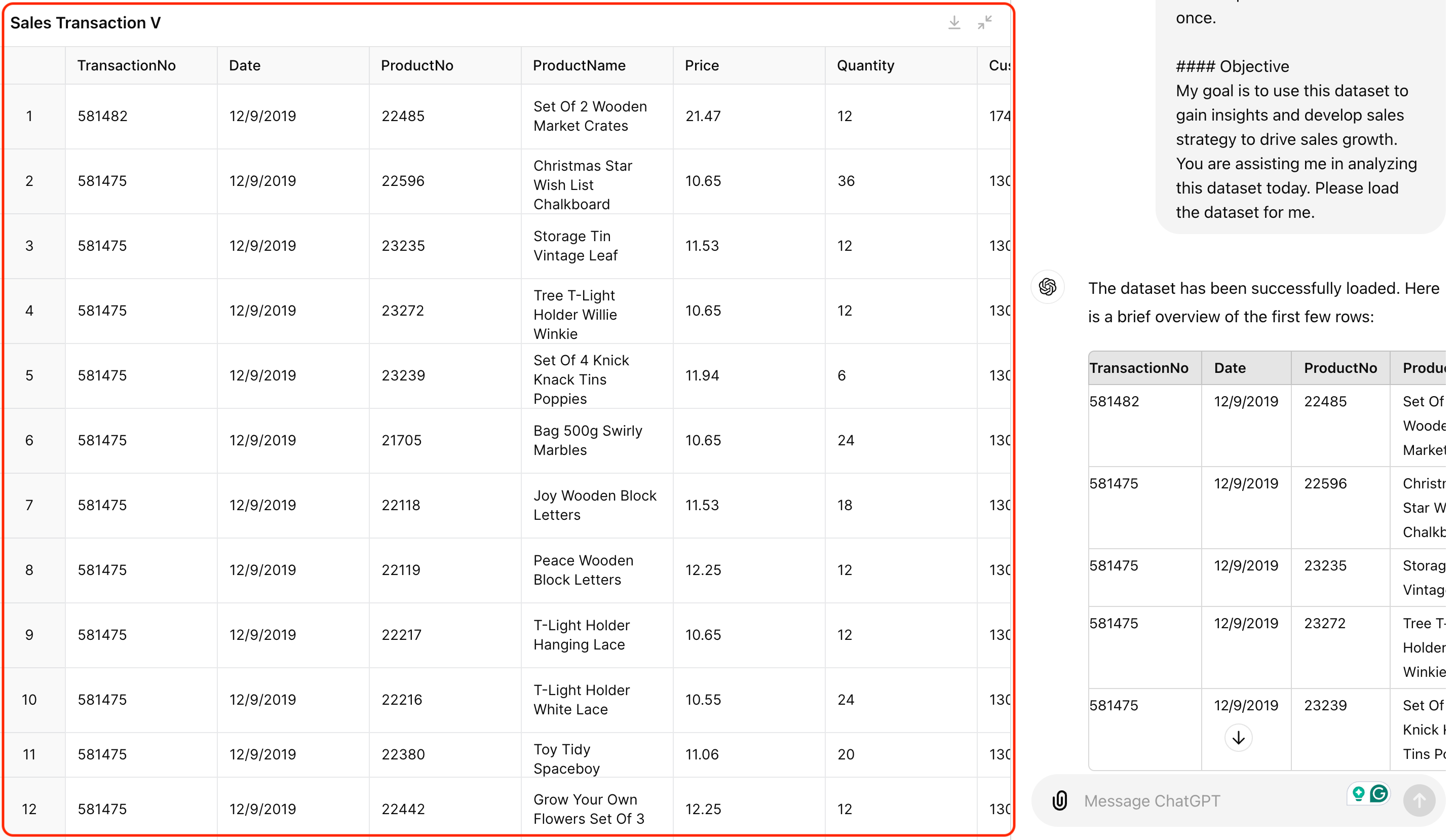This screenshot has height=840, width=1456.
Task: Click the Sales Transaction V title
Action: (86, 23)
